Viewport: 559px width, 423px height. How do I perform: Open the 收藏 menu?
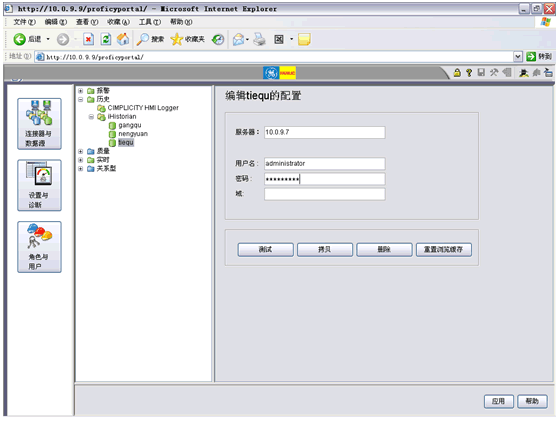118,22
